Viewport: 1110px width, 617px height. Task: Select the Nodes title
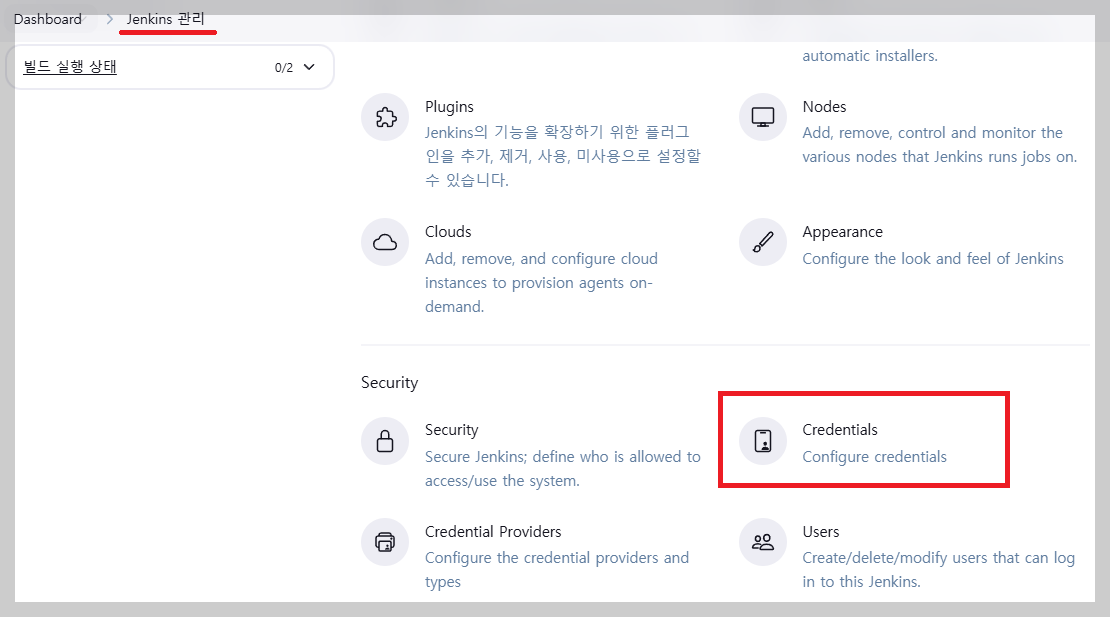coord(824,107)
